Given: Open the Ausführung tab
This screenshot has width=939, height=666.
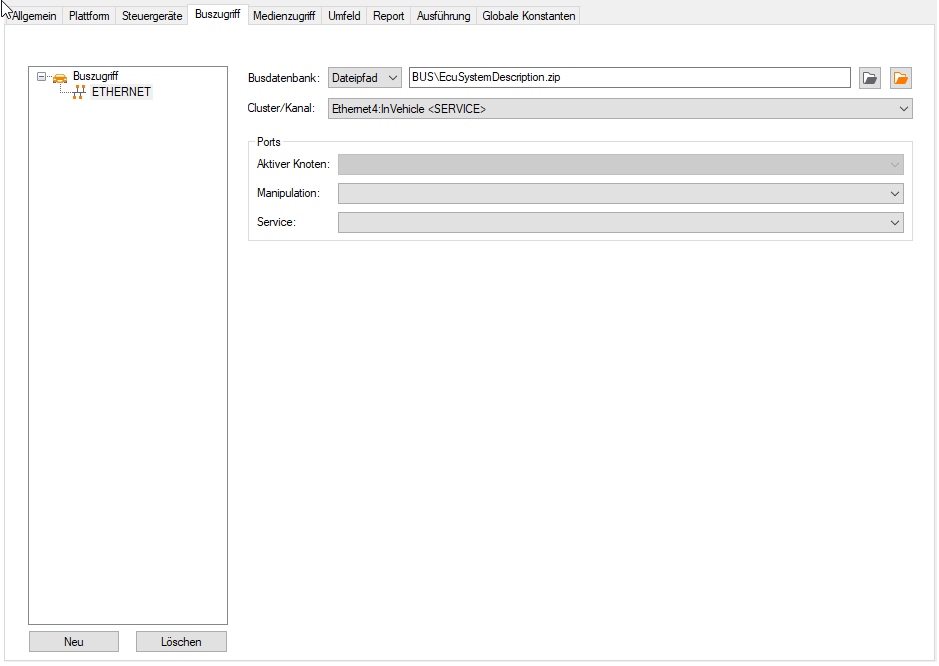Looking at the screenshot, I should (x=444, y=16).
